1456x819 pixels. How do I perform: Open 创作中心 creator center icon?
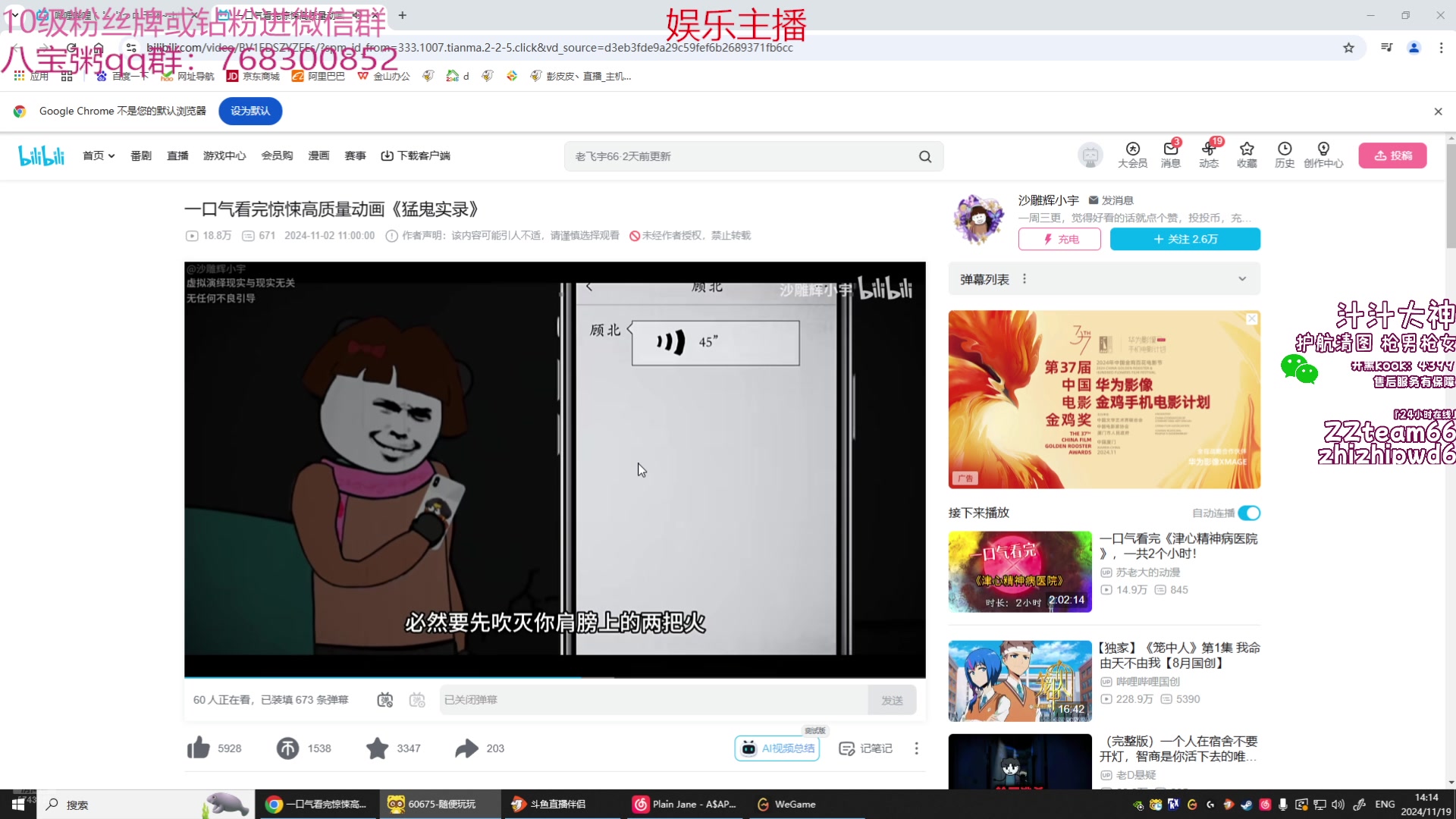(x=1323, y=155)
